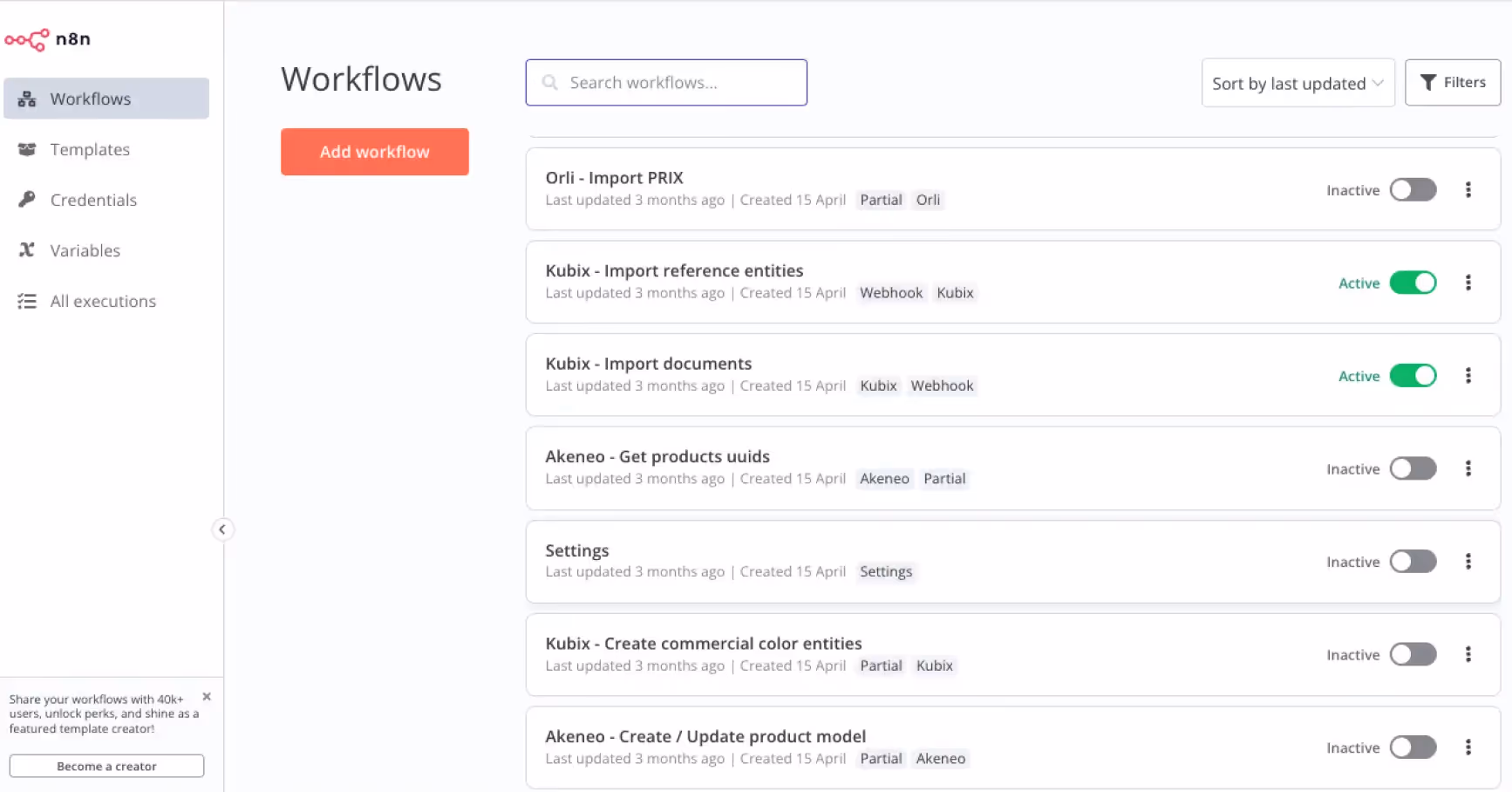The width and height of the screenshot is (1512, 792).
Task: Open Kubix - Create commercial color entities workflow
Action: click(704, 644)
